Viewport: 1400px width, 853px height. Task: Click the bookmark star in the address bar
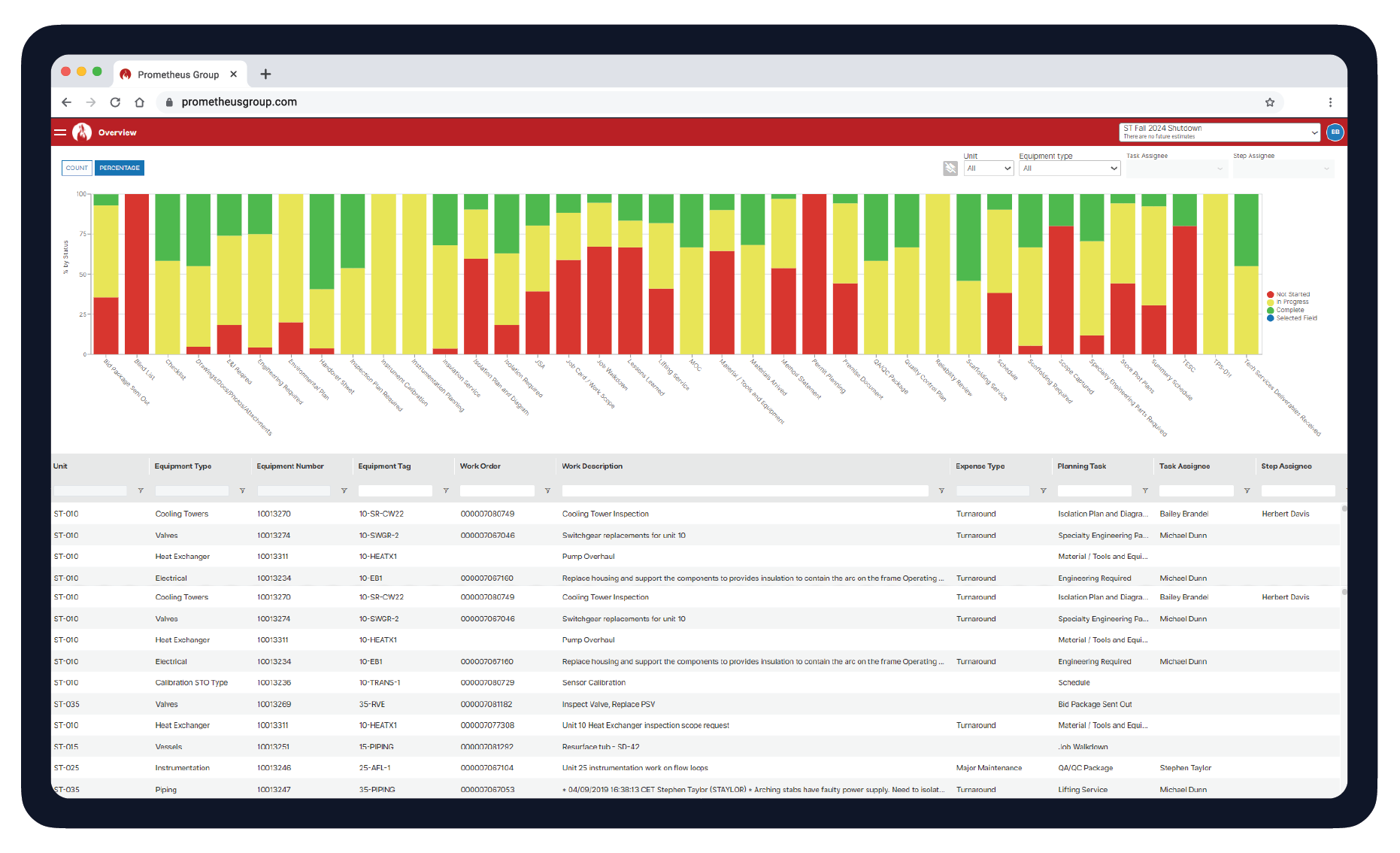pos(1269,102)
